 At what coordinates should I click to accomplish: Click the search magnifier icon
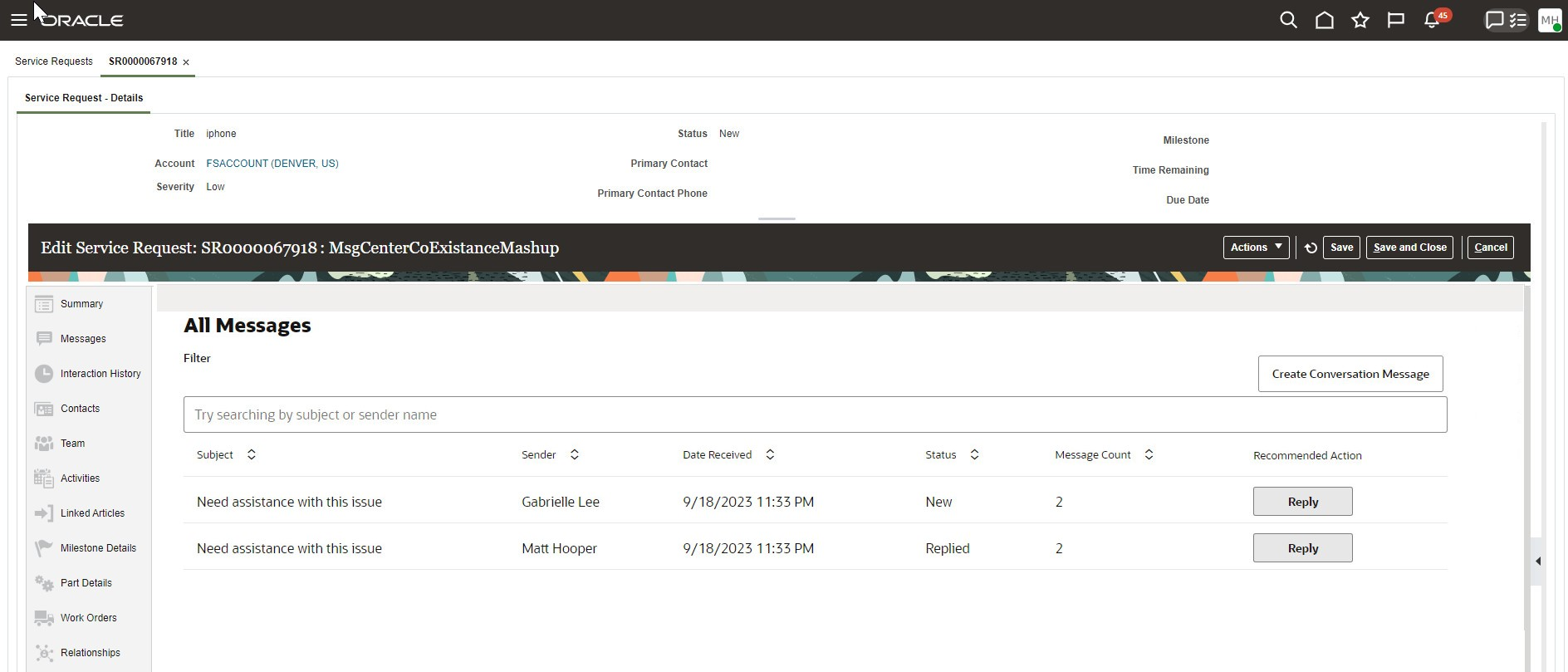click(1288, 20)
